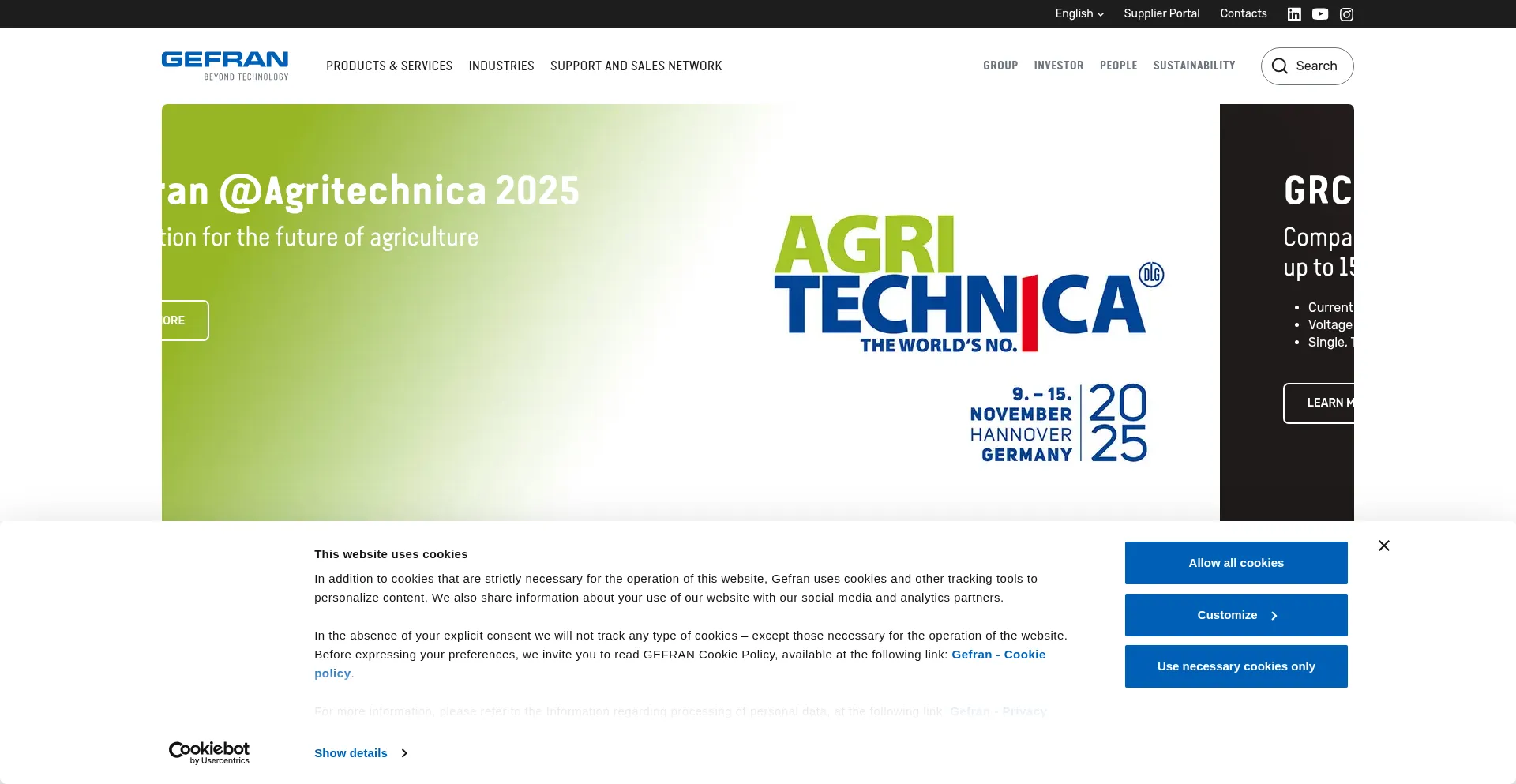This screenshot has width=1516, height=784.
Task: Open the Customize cookie options
Action: click(x=1236, y=615)
